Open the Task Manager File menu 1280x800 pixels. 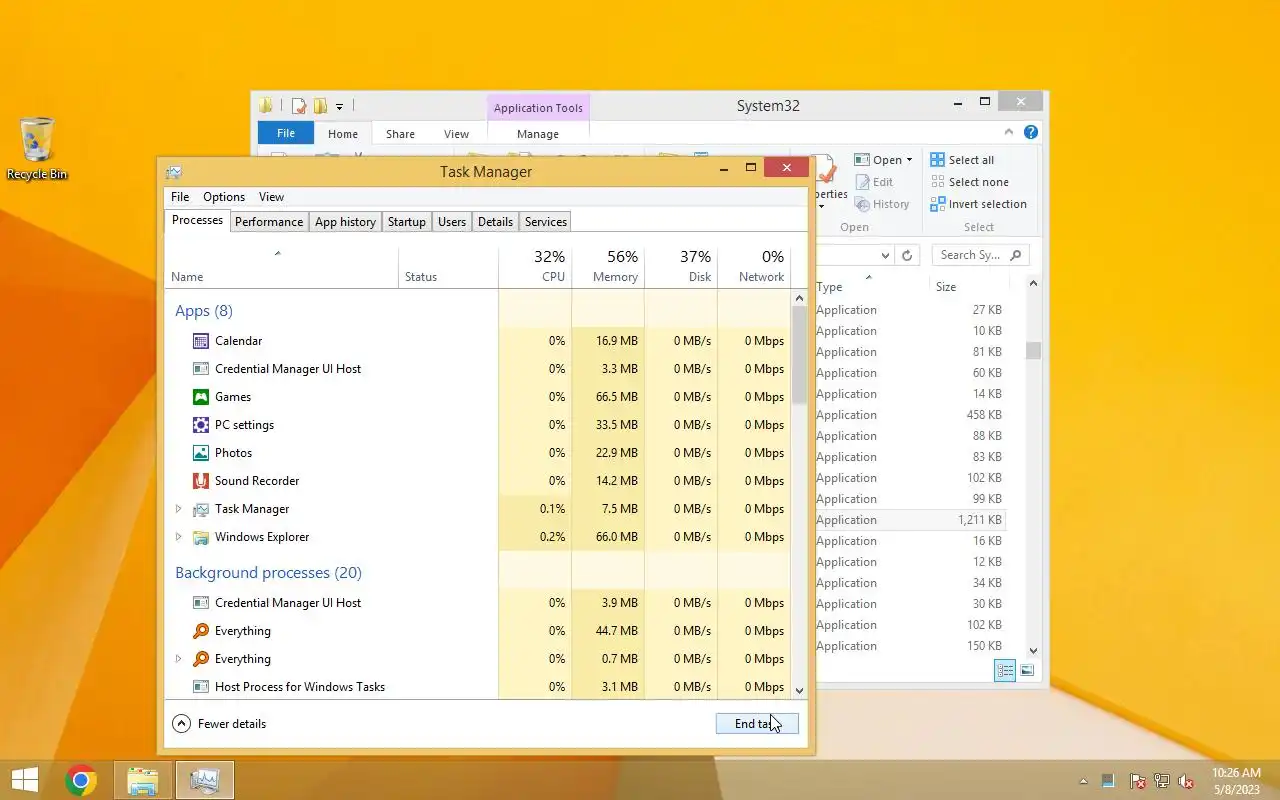[180, 197]
